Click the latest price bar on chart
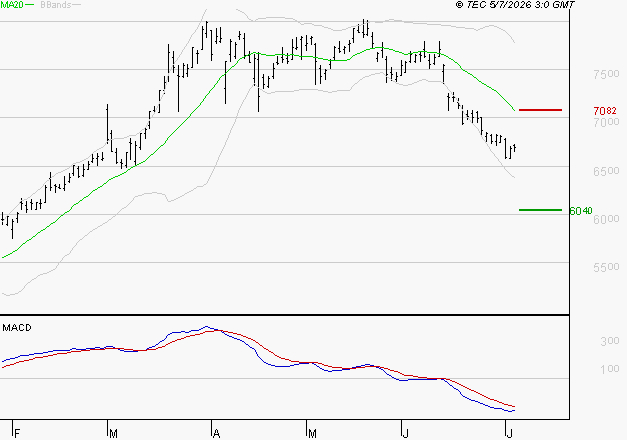The image size is (627, 440). coord(514,148)
